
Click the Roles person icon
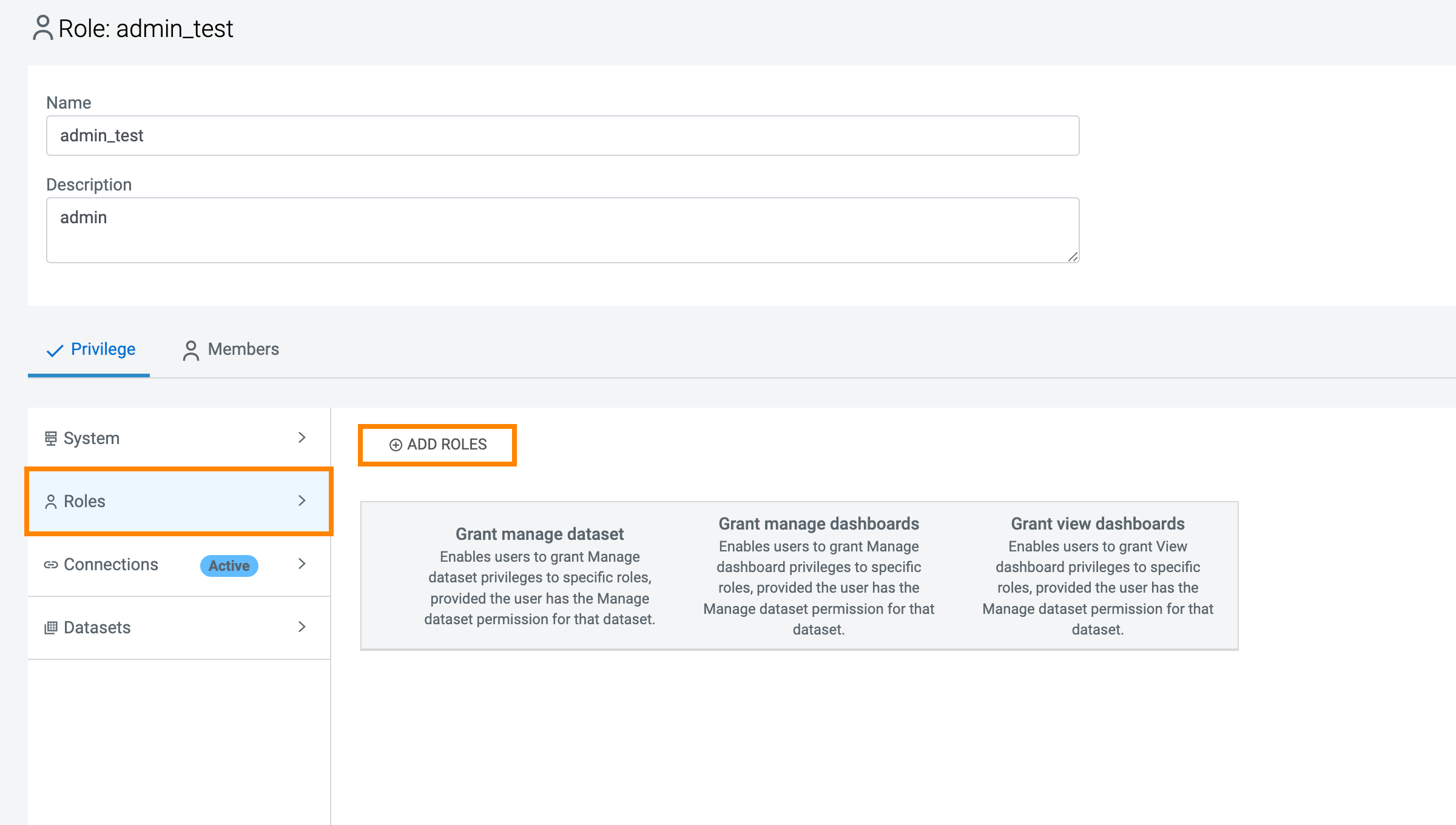[x=51, y=502]
